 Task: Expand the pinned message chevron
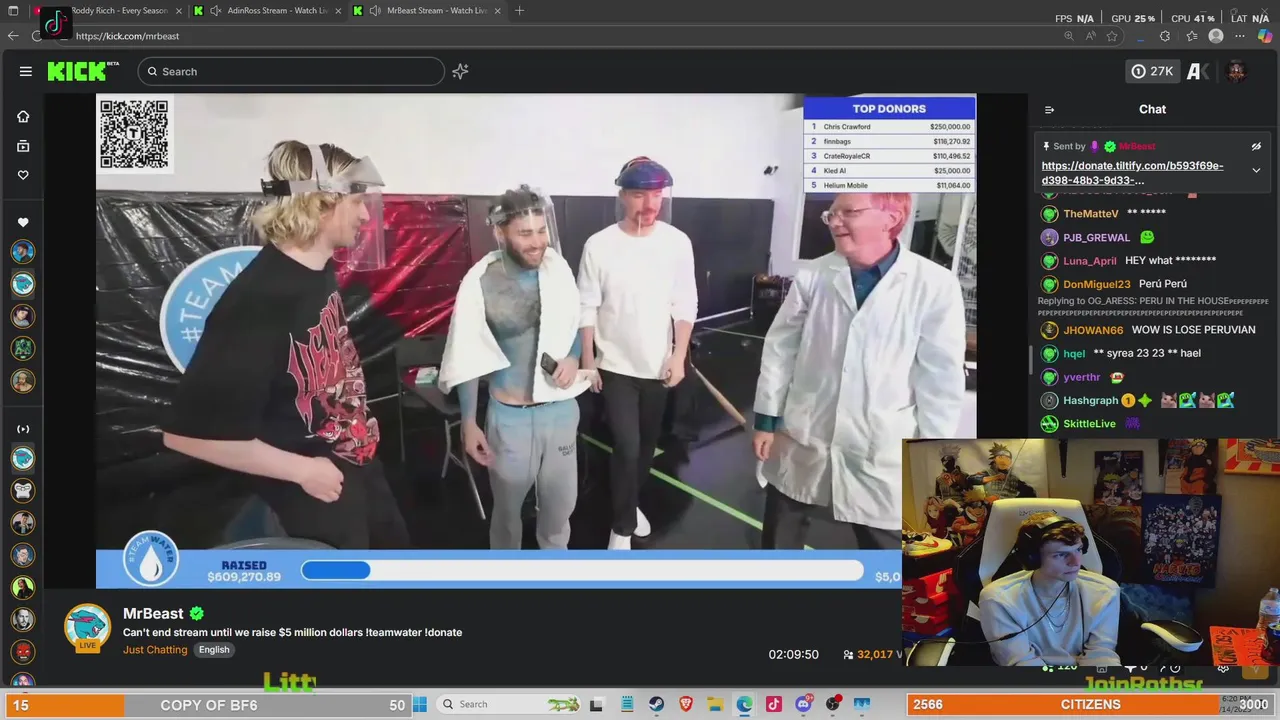pyautogui.click(x=1256, y=170)
